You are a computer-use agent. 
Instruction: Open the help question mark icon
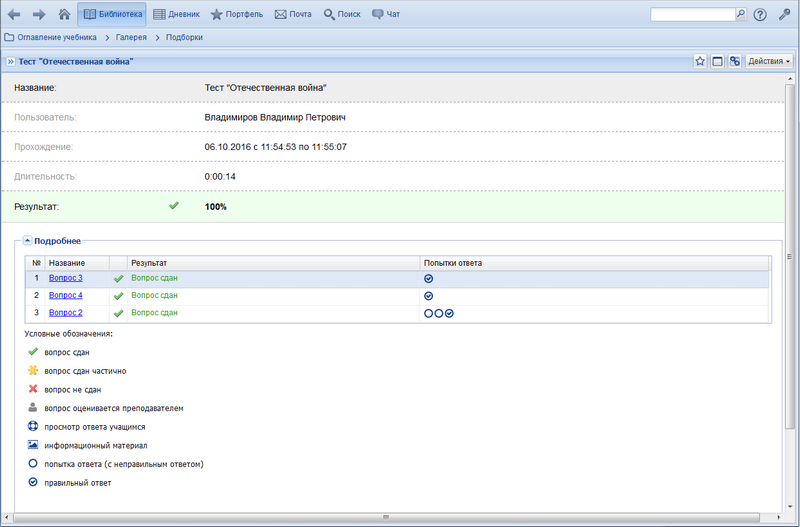pyautogui.click(x=760, y=15)
